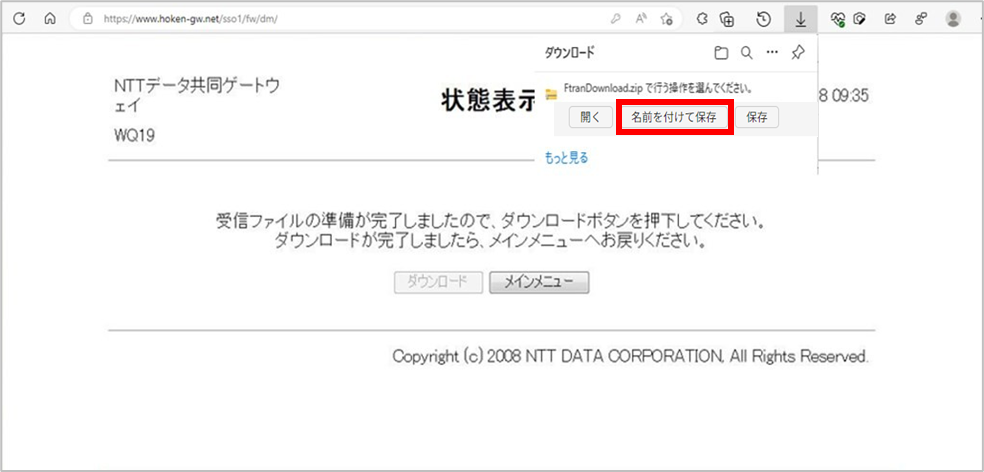Click the downloads arrow toolbar icon
Image resolution: width=984 pixels, height=472 pixels.
[x=801, y=18]
